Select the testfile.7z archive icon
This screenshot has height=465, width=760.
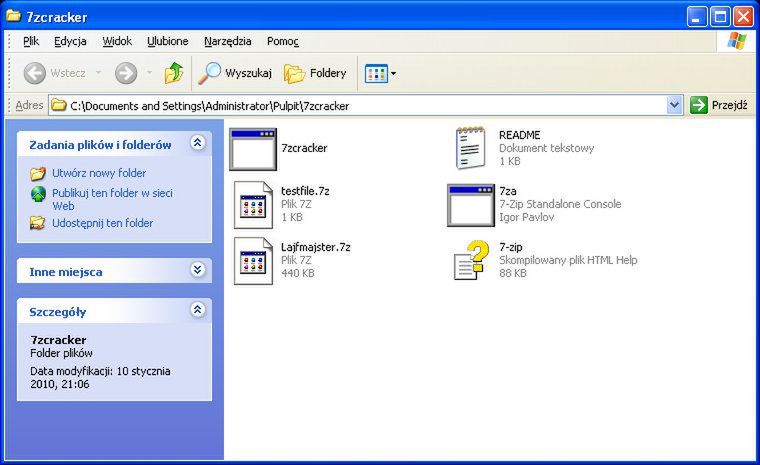coord(253,205)
